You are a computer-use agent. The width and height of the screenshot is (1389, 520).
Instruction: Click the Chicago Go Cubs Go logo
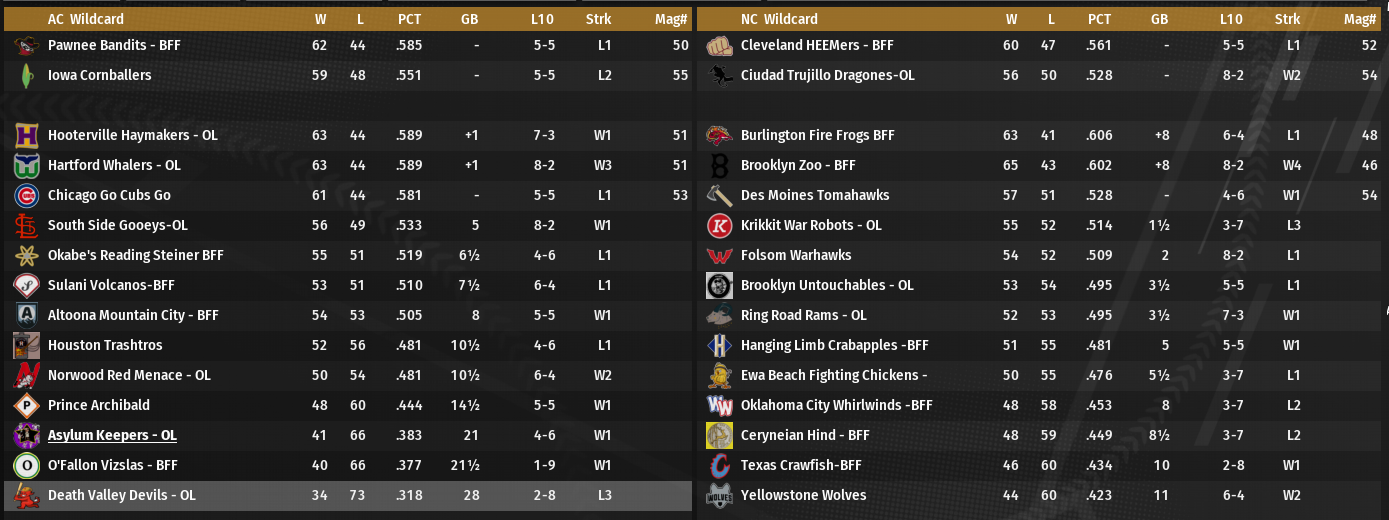[26, 195]
